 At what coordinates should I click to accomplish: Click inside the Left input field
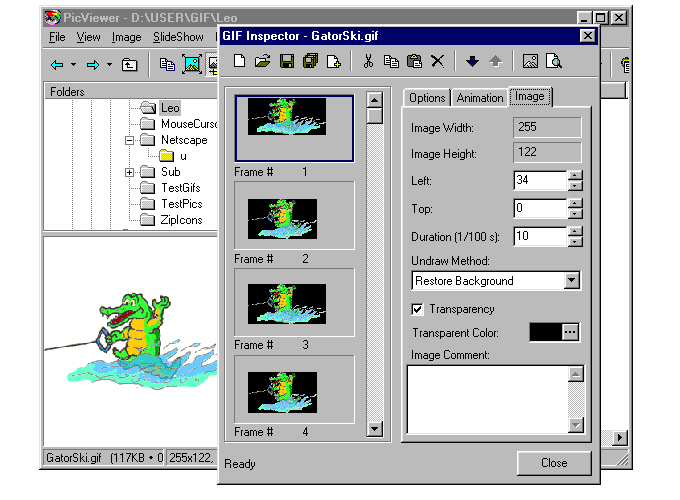point(540,180)
